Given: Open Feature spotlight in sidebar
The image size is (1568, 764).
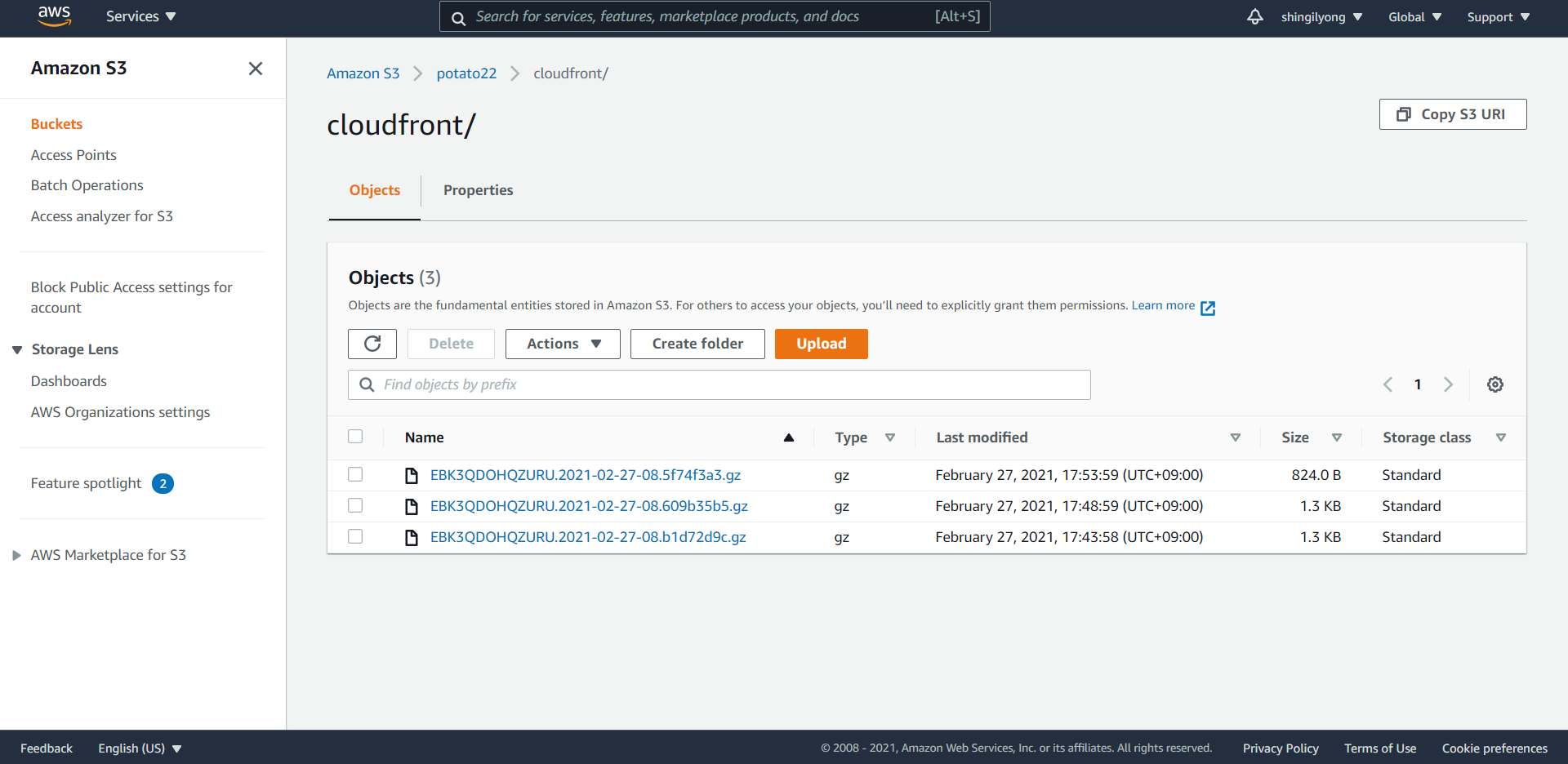Looking at the screenshot, I should [x=86, y=483].
